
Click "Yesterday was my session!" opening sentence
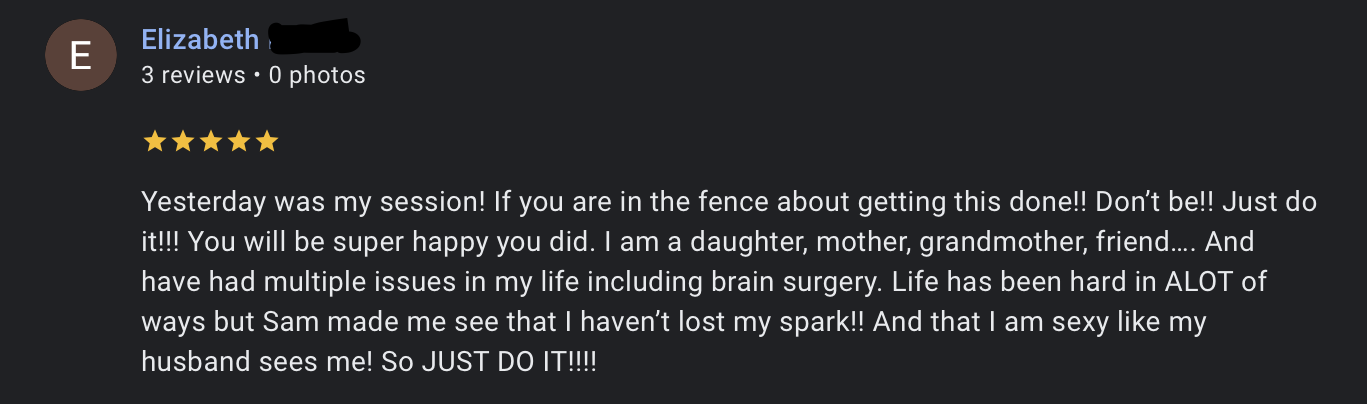pos(313,203)
